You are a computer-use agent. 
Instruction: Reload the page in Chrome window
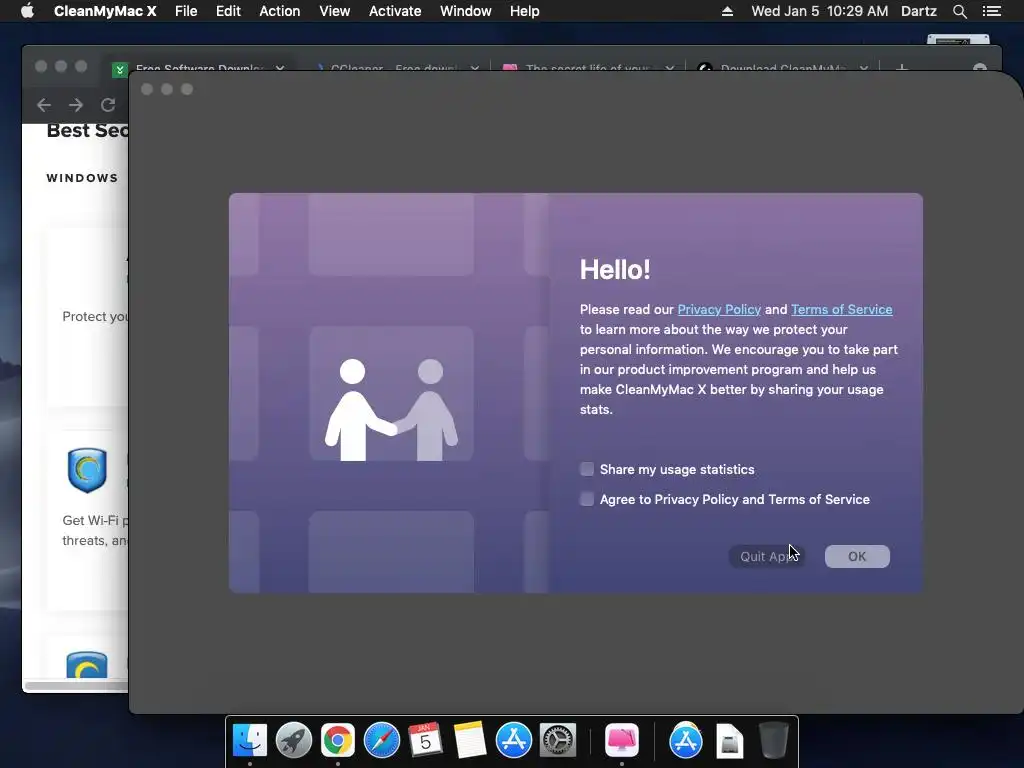(x=108, y=104)
